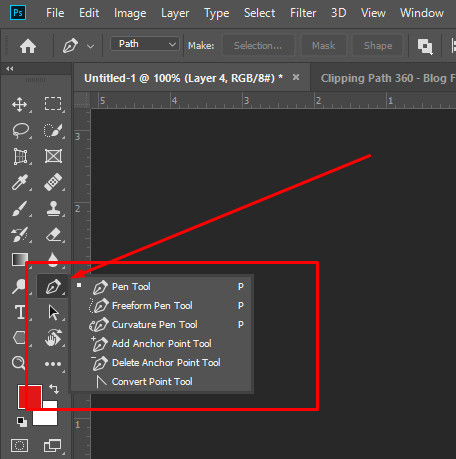The width and height of the screenshot is (456, 459).
Task: Select the Blur tool
Action: coord(53,260)
